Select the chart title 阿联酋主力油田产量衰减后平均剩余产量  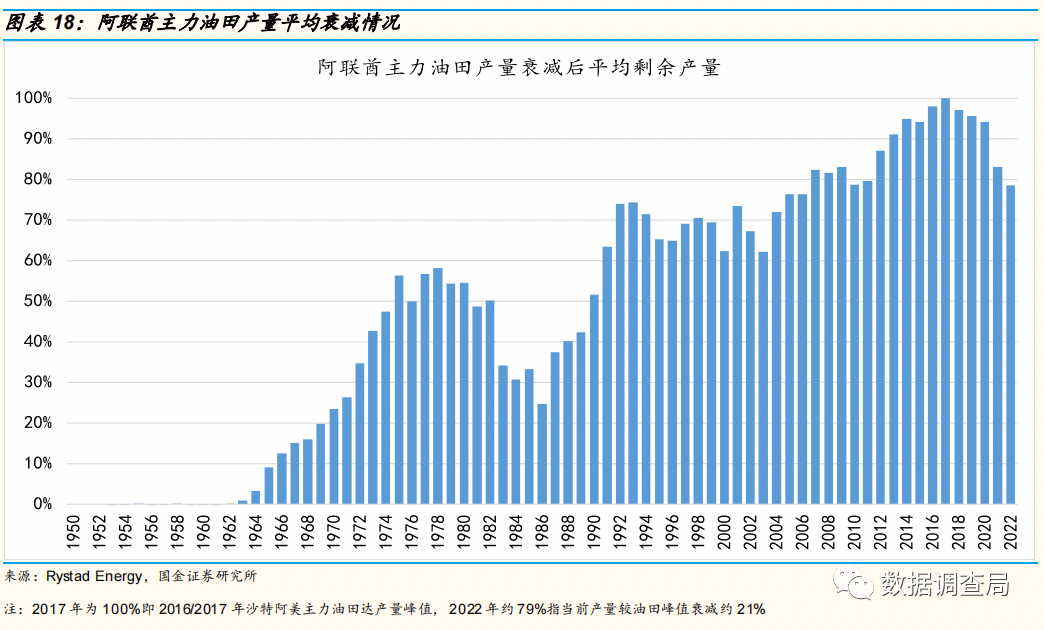point(519,68)
